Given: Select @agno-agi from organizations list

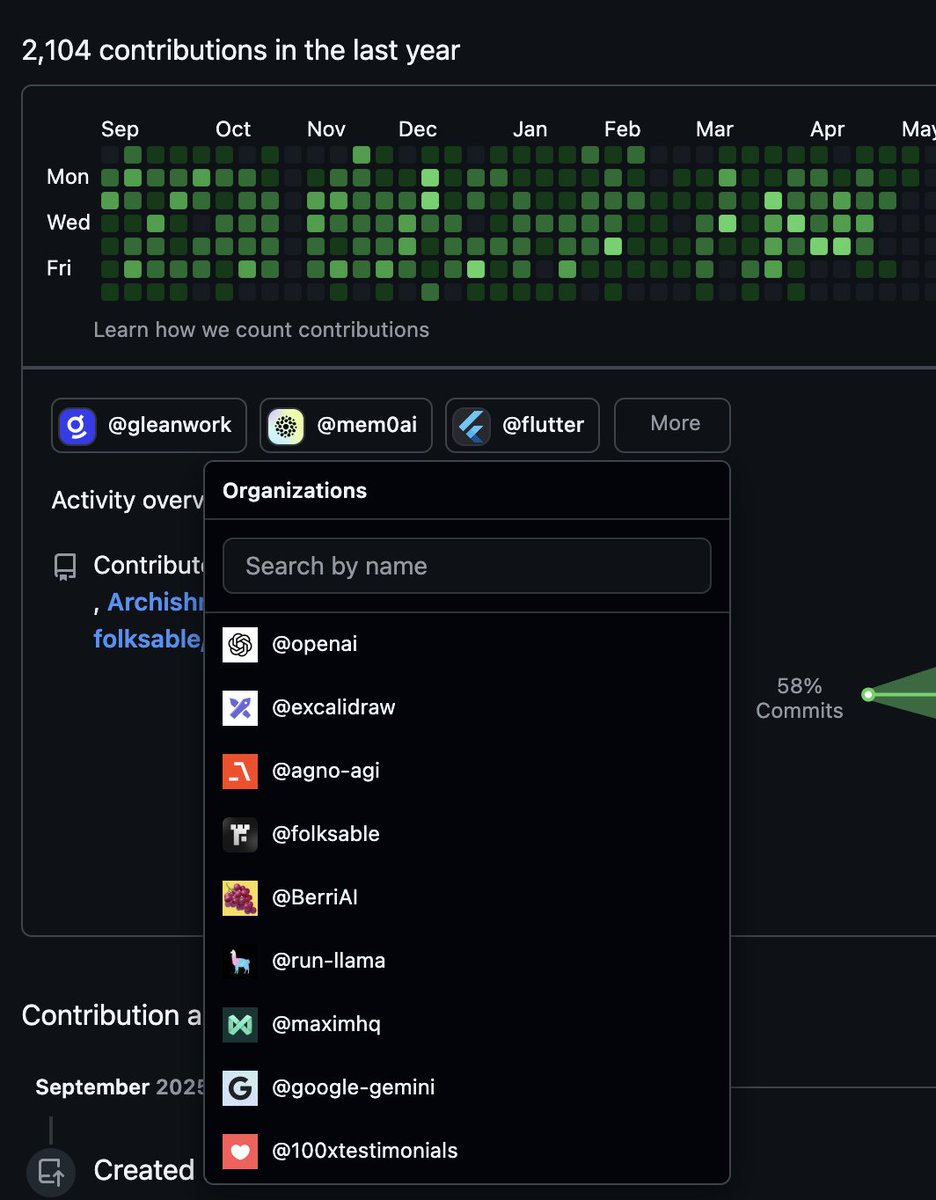Looking at the screenshot, I should click(x=467, y=771).
